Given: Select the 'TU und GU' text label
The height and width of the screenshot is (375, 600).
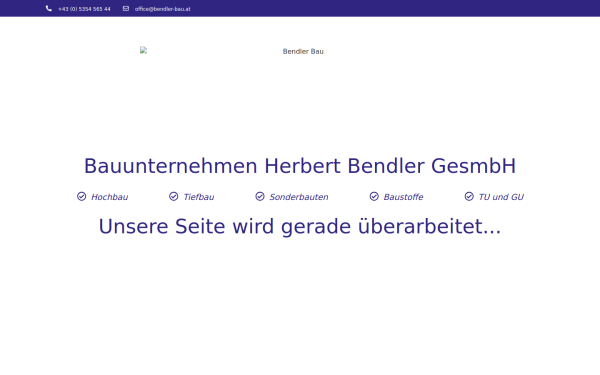Looking at the screenshot, I should [x=501, y=197].
